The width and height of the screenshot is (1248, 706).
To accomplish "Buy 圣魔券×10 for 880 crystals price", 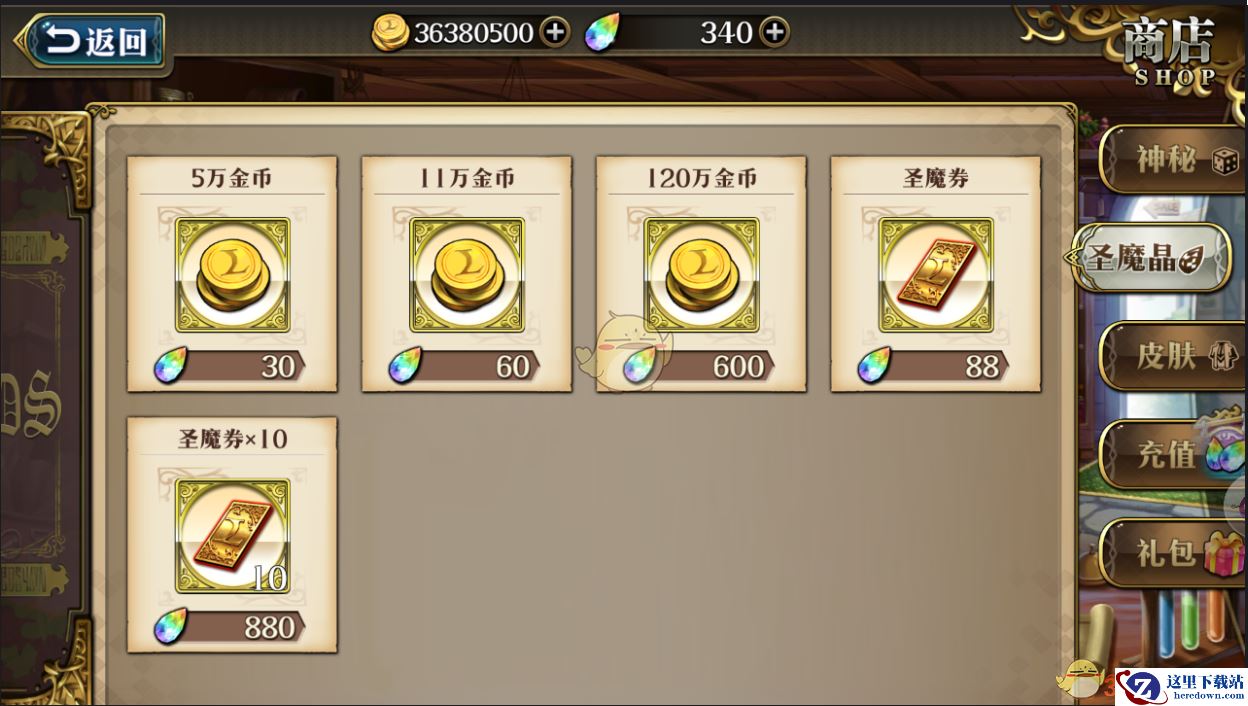I will (230, 627).
